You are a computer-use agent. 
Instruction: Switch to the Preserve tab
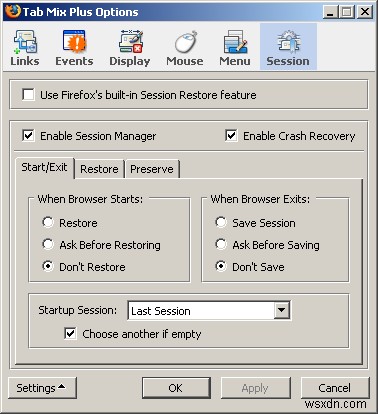tap(152, 169)
